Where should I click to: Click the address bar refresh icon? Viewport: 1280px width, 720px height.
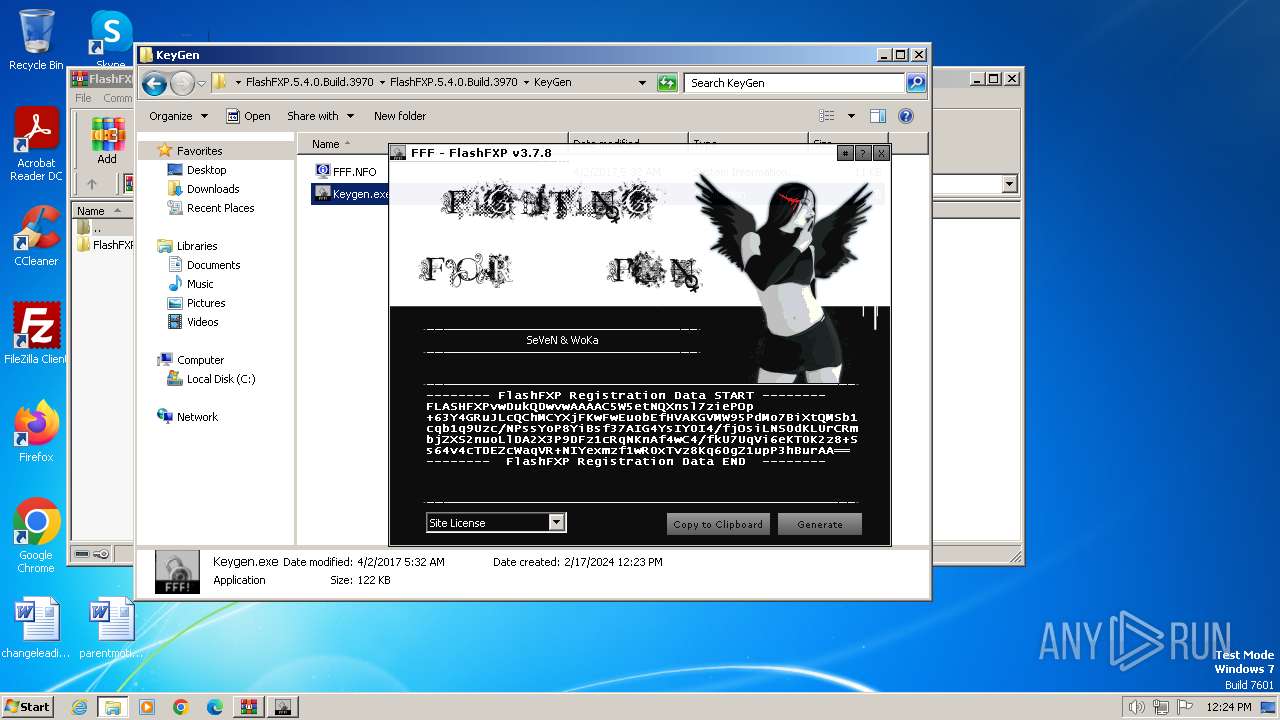[667, 83]
